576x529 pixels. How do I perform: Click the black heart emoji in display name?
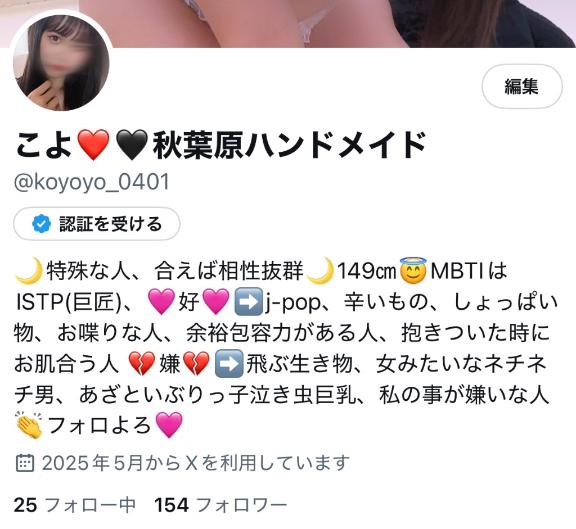(132, 144)
